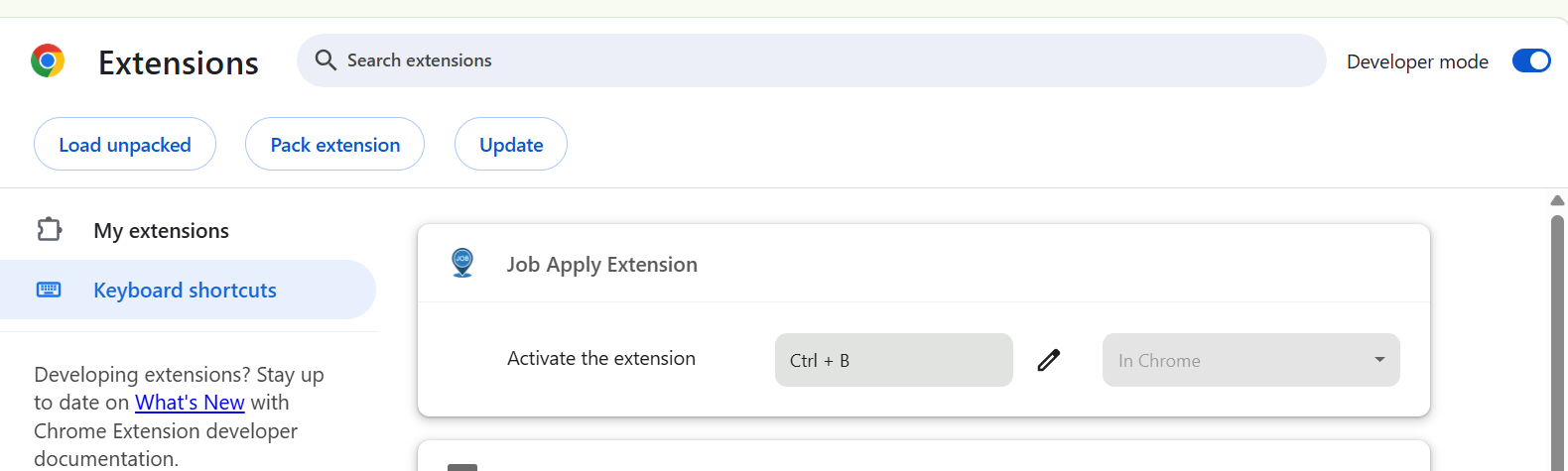
Task: Click the scrollbar up arrow
Action: [1557, 200]
